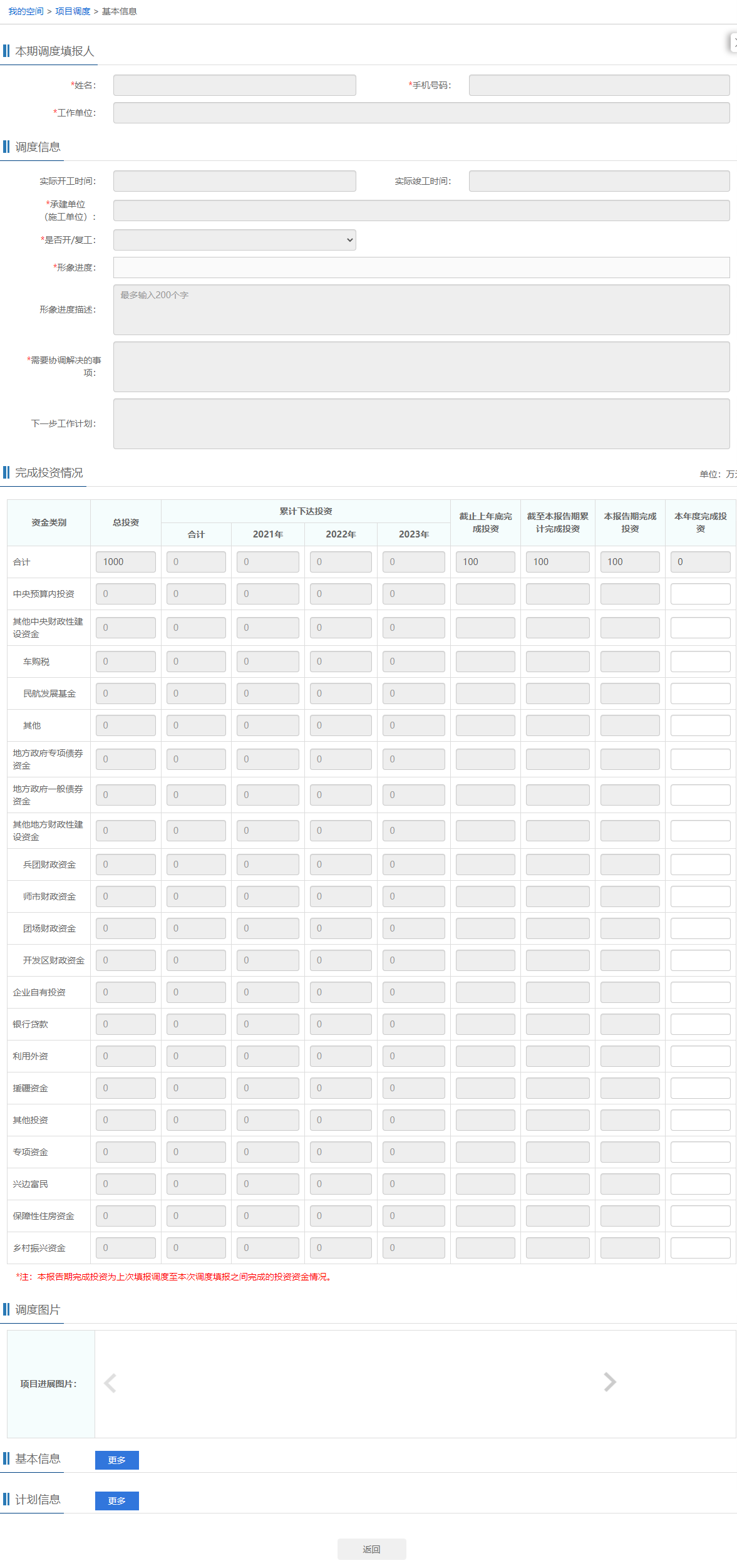Click 本年度完成投资 field for 乡村振兴资金
The height and width of the screenshot is (1568, 737).
(x=699, y=1248)
